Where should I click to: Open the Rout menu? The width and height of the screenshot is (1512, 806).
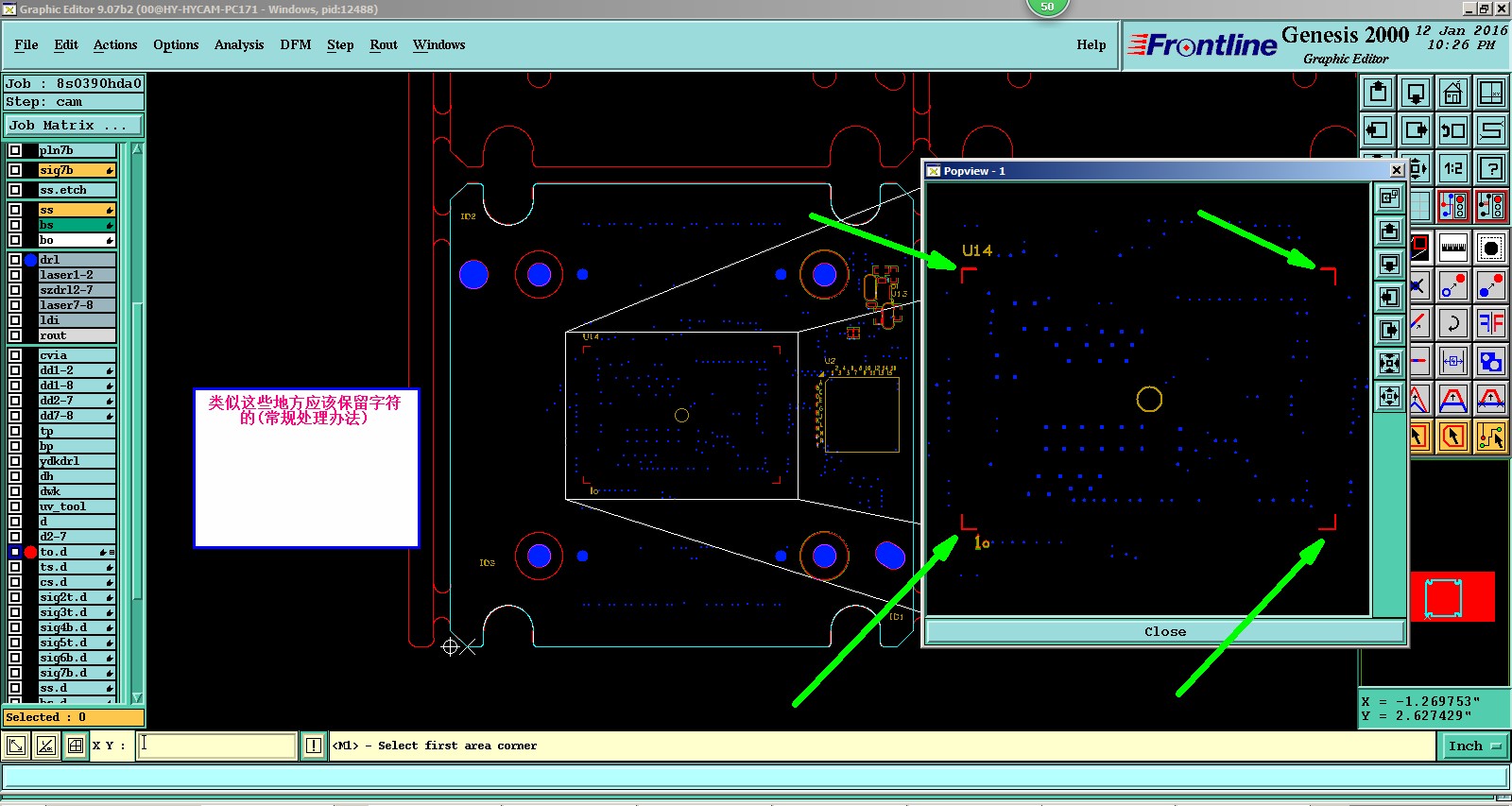(384, 44)
